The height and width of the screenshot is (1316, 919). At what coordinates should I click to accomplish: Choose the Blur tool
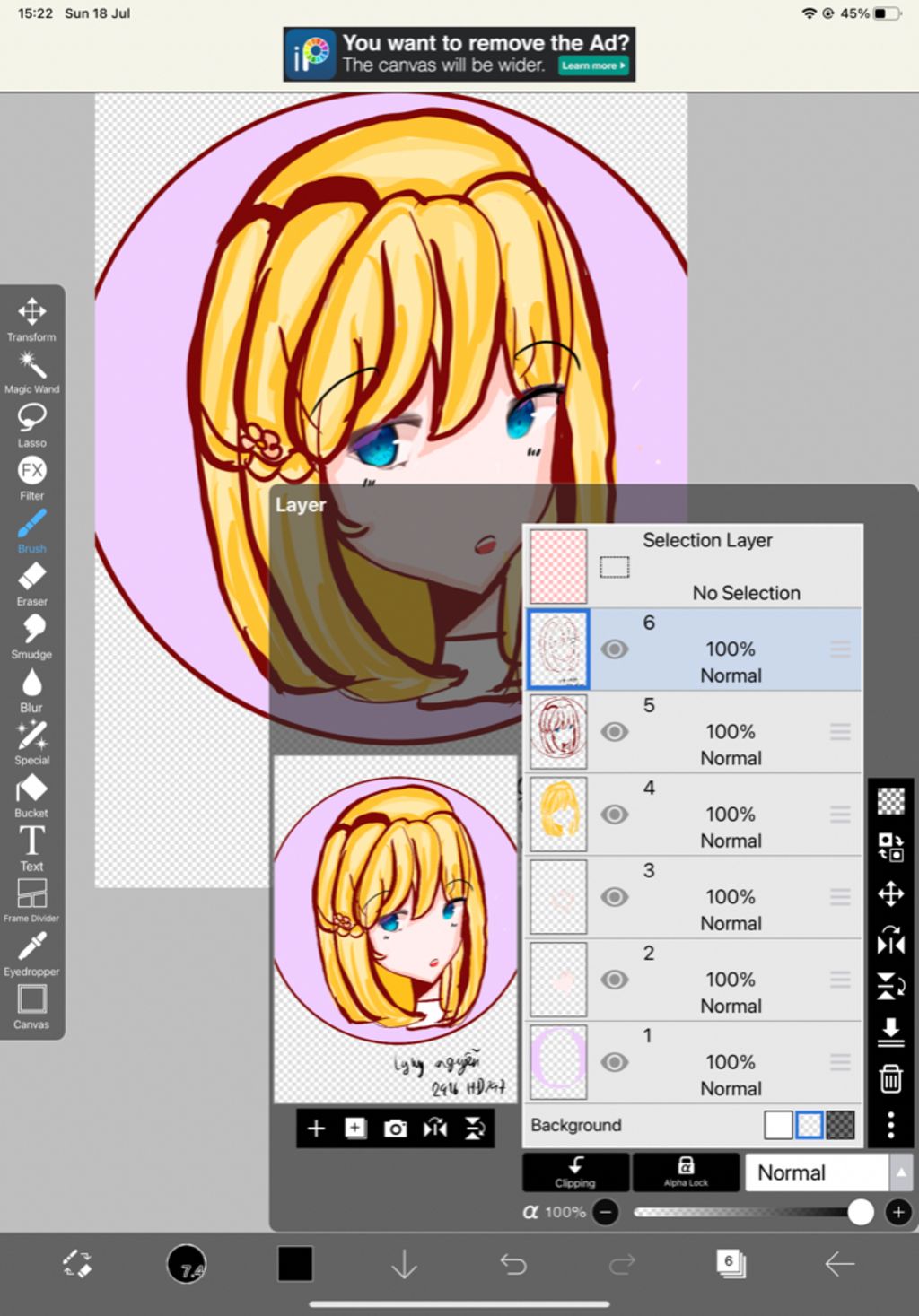tap(31, 690)
